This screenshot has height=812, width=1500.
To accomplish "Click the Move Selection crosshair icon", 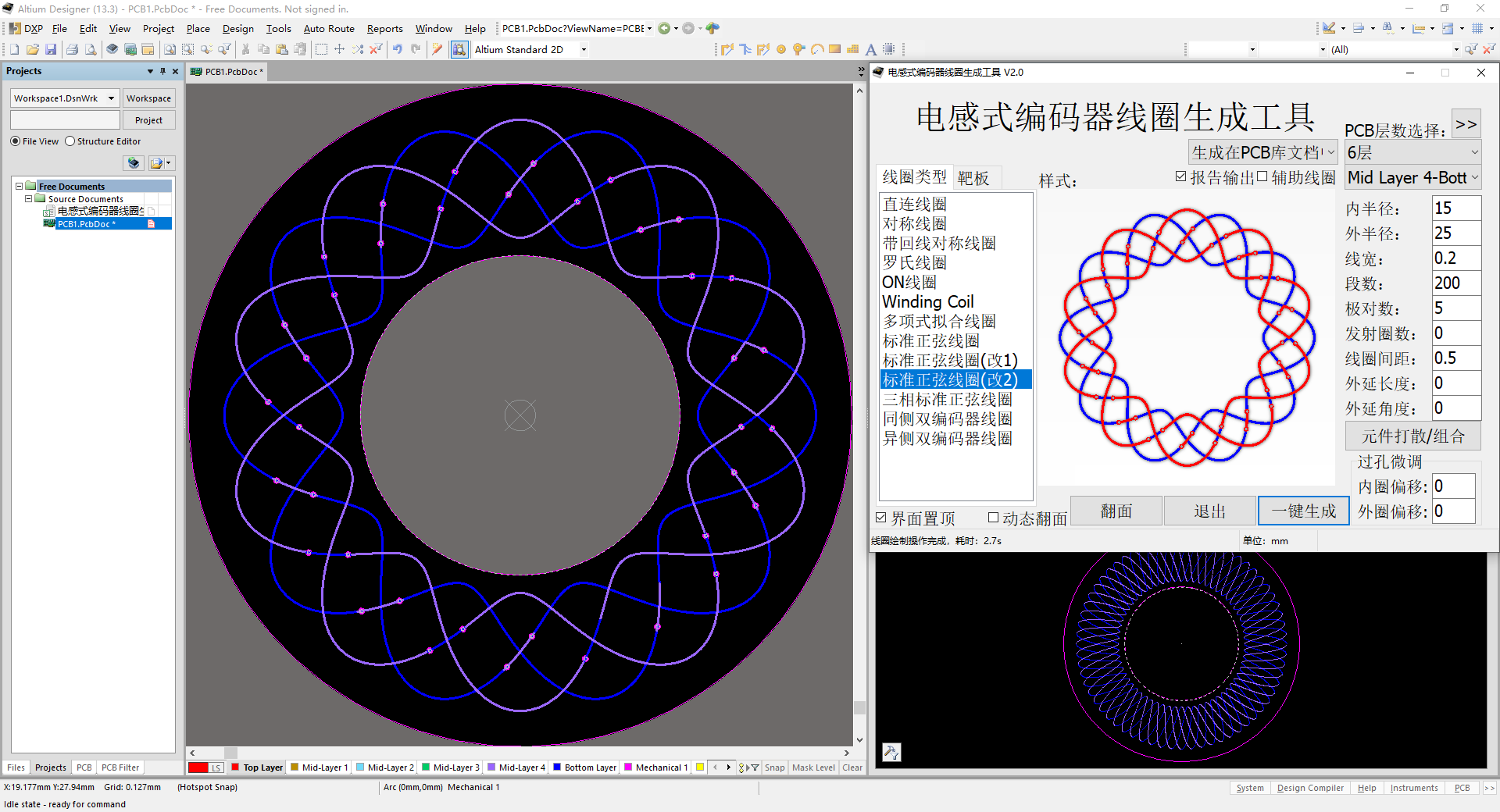I will tap(339, 49).
